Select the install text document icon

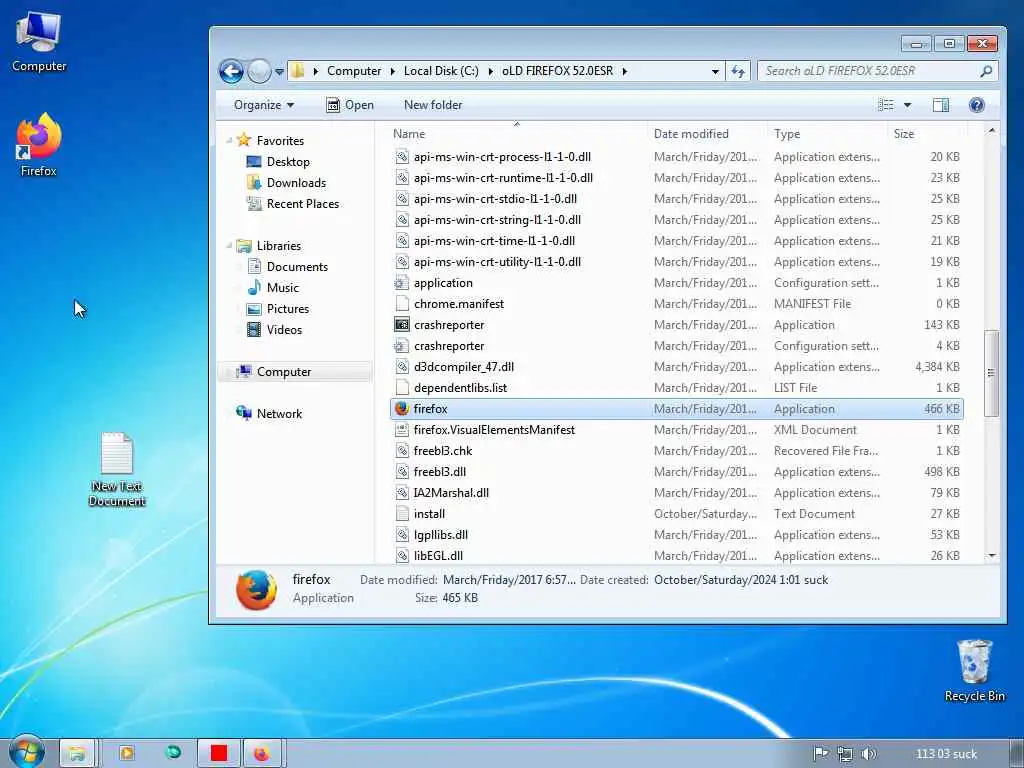pyautogui.click(x=402, y=514)
